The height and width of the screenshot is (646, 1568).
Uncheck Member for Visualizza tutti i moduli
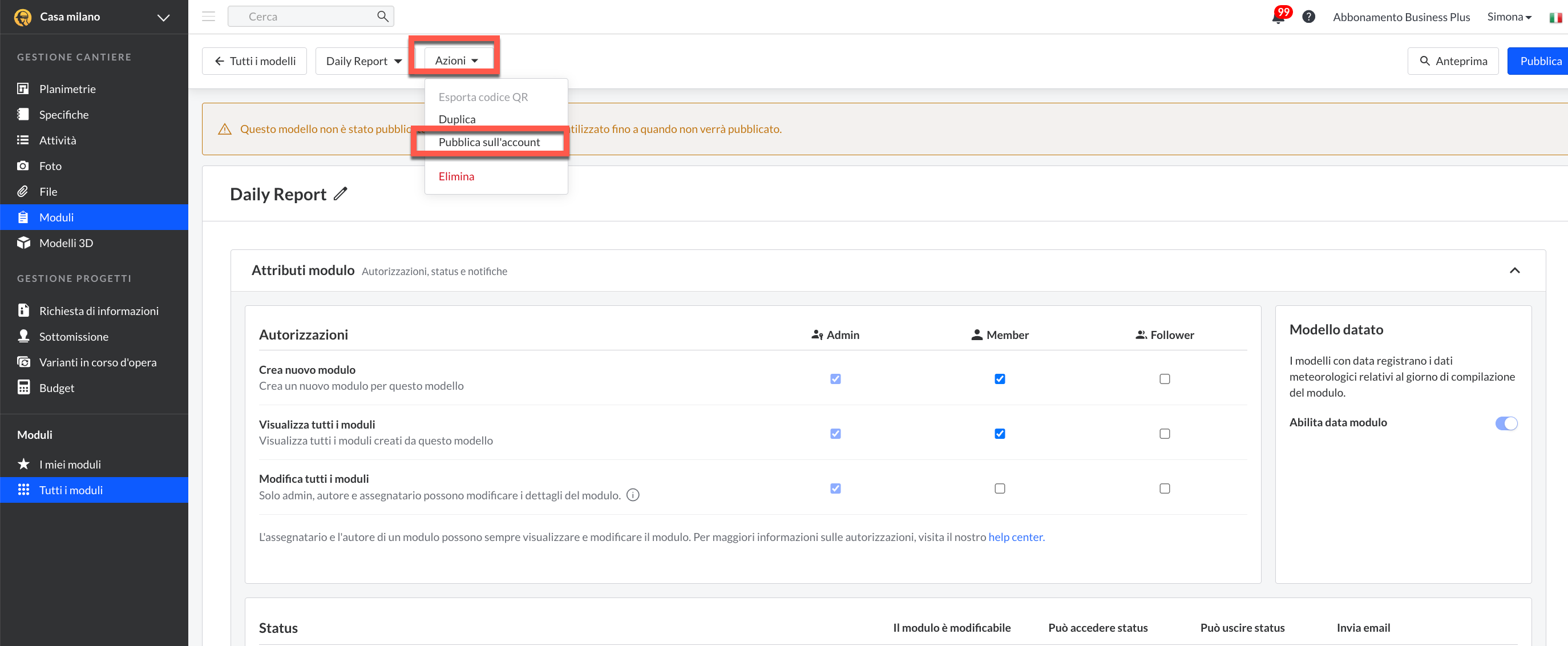click(1000, 434)
